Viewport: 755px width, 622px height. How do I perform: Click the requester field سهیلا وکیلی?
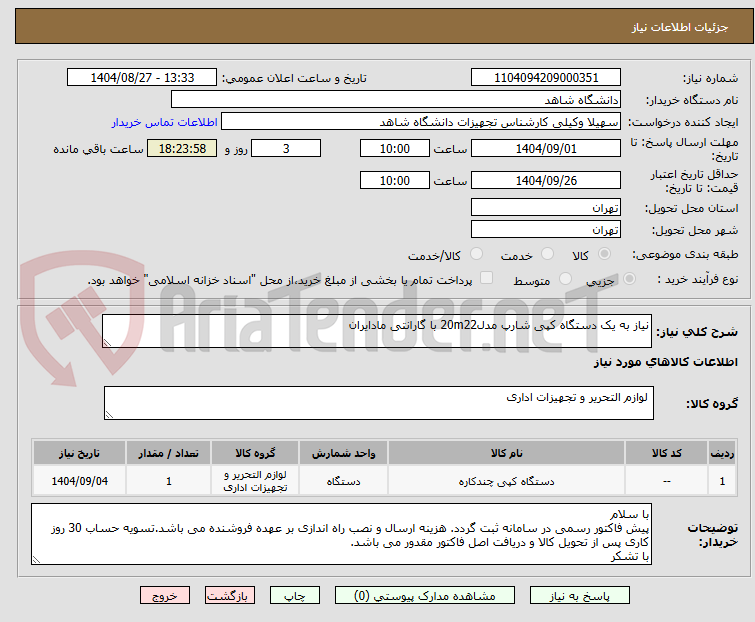click(x=421, y=122)
